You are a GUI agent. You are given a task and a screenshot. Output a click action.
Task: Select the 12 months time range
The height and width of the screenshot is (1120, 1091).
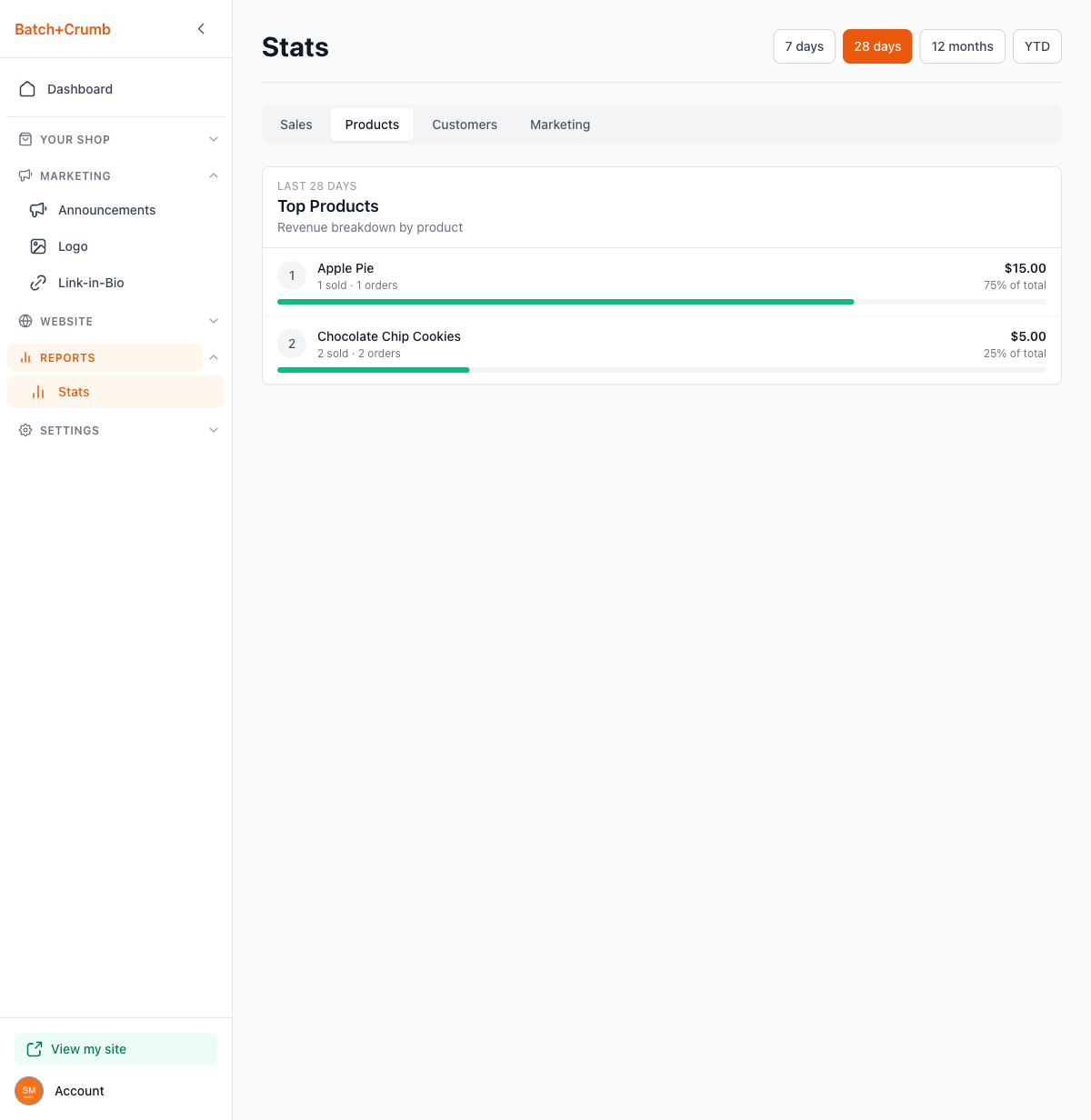(962, 46)
